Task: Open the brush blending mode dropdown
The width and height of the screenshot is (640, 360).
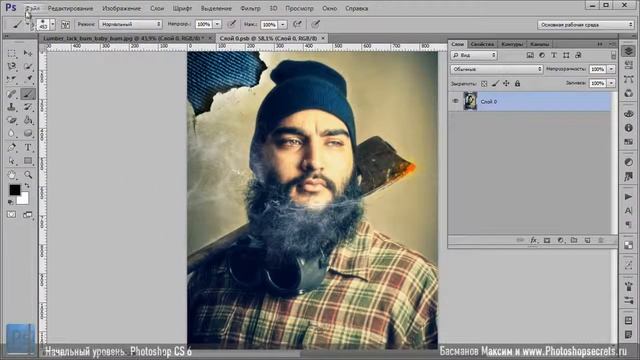Action: (x=131, y=24)
